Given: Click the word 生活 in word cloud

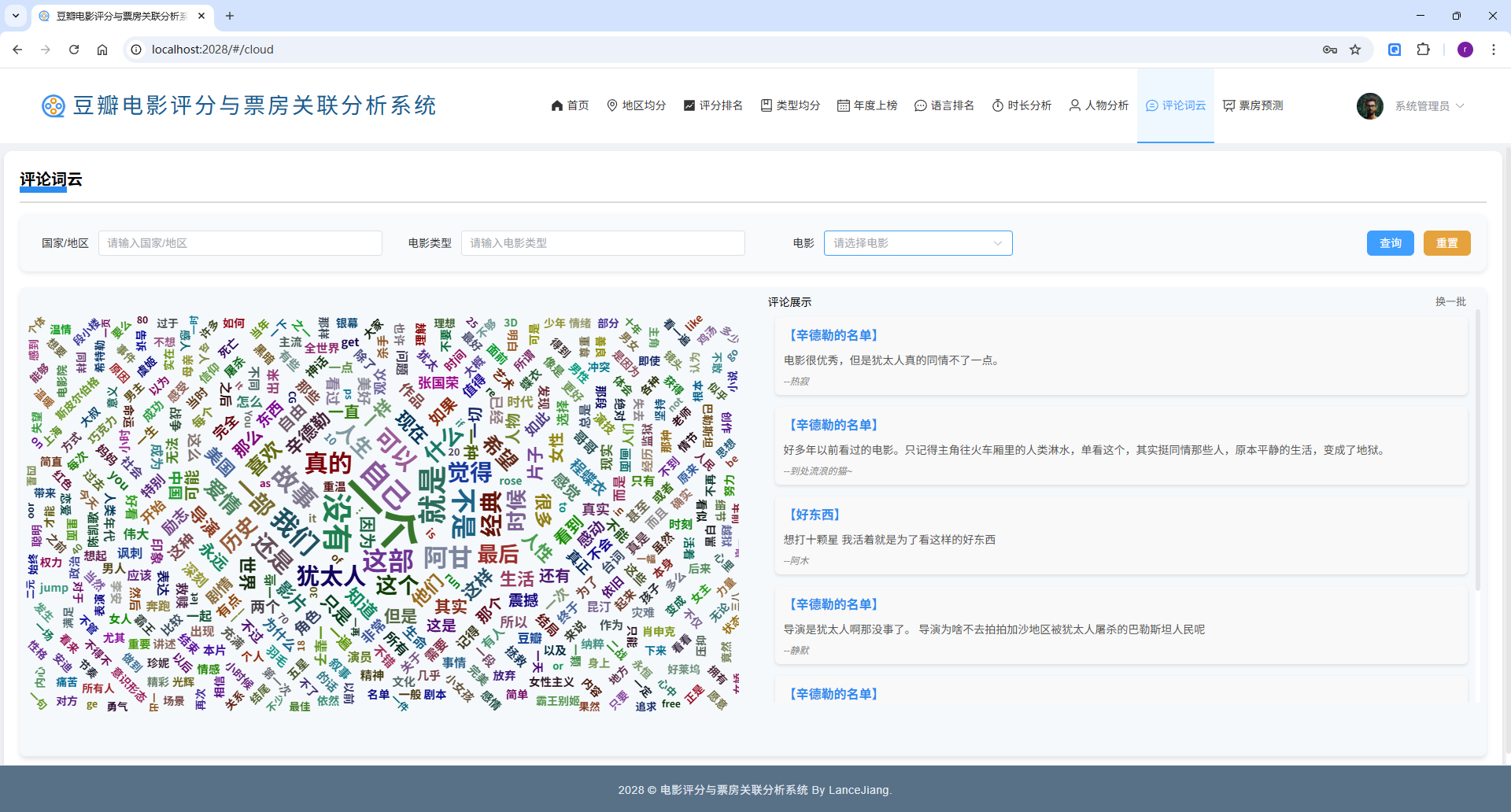Looking at the screenshot, I should (517, 578).
